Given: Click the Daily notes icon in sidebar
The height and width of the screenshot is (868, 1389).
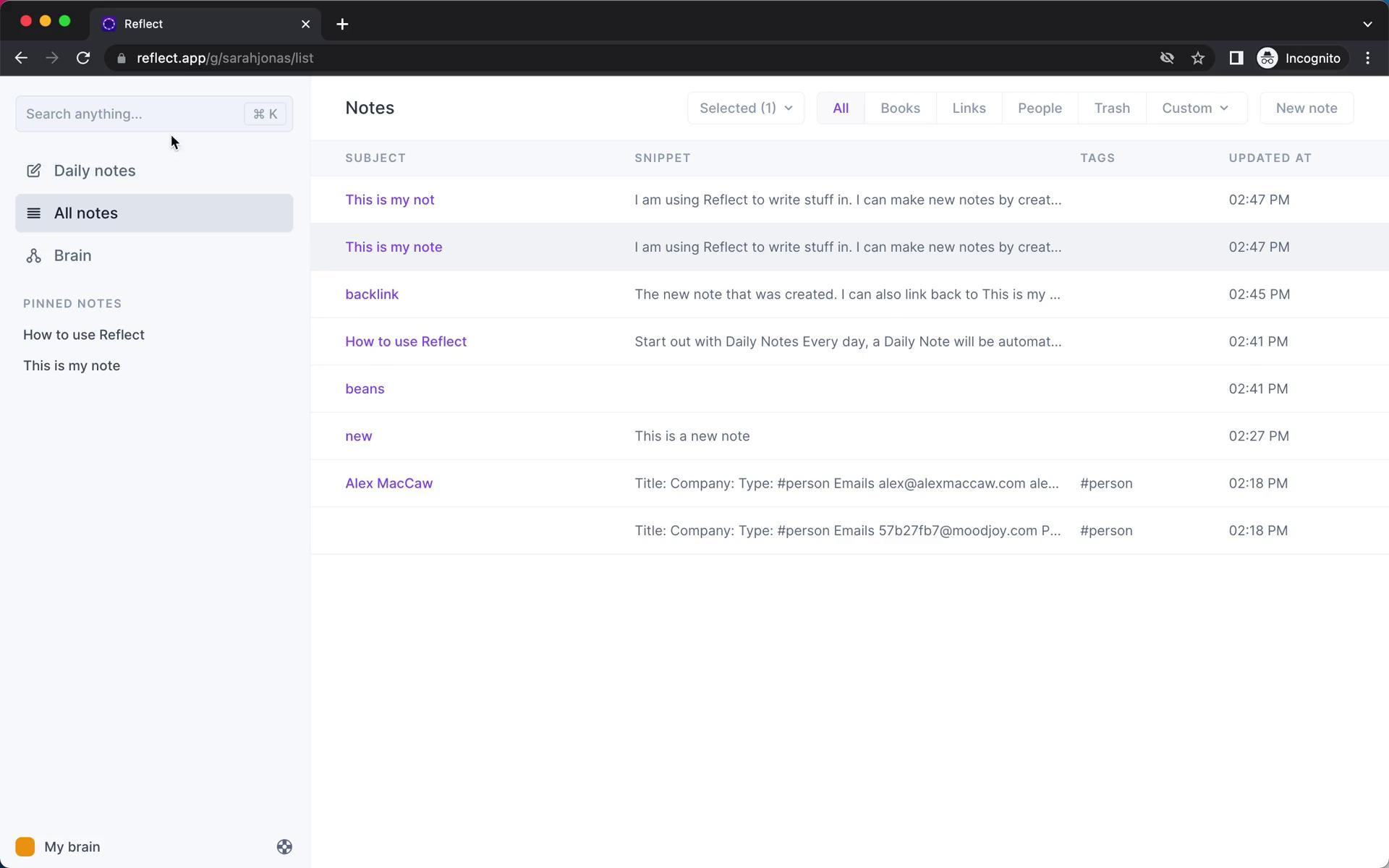Looking at the screenshot, I should tap(32, 170).
